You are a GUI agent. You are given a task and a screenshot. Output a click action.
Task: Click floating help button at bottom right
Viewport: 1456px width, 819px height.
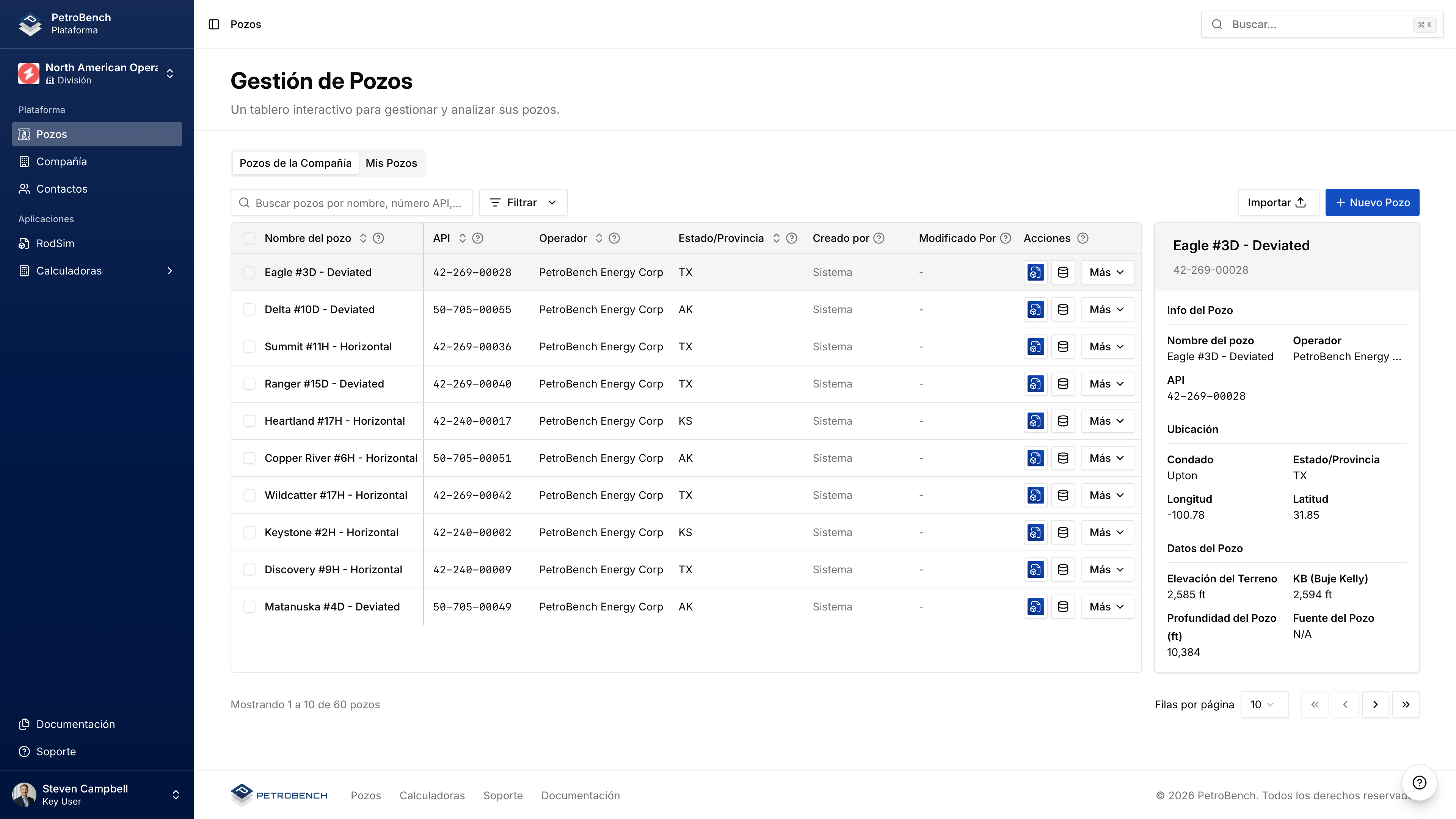[1419, 782]
